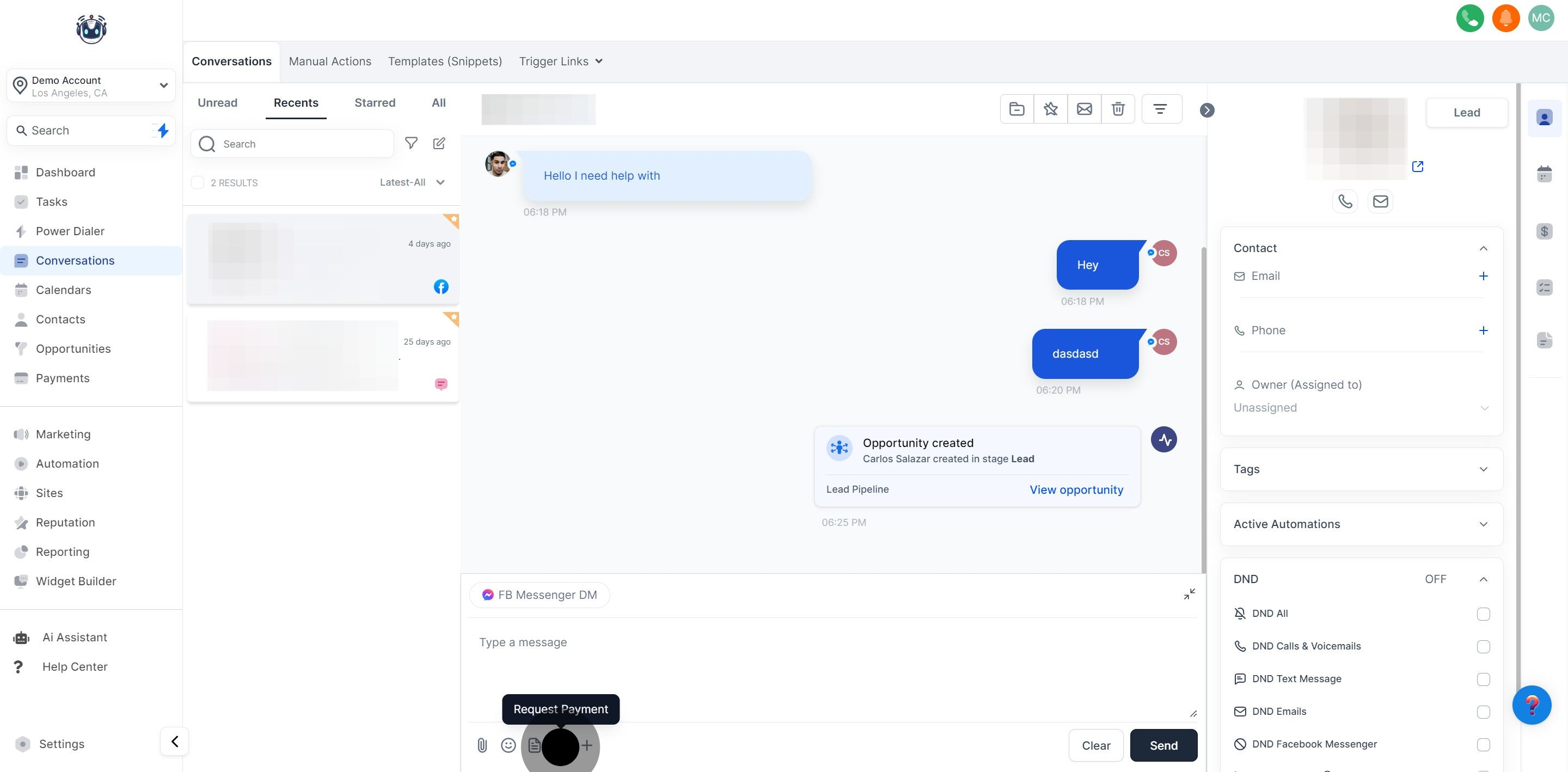Image resolution: width=1568 pixels, height=772 pixels.
Task: Enable the DND All checkbox
Action: point(1483,614)
